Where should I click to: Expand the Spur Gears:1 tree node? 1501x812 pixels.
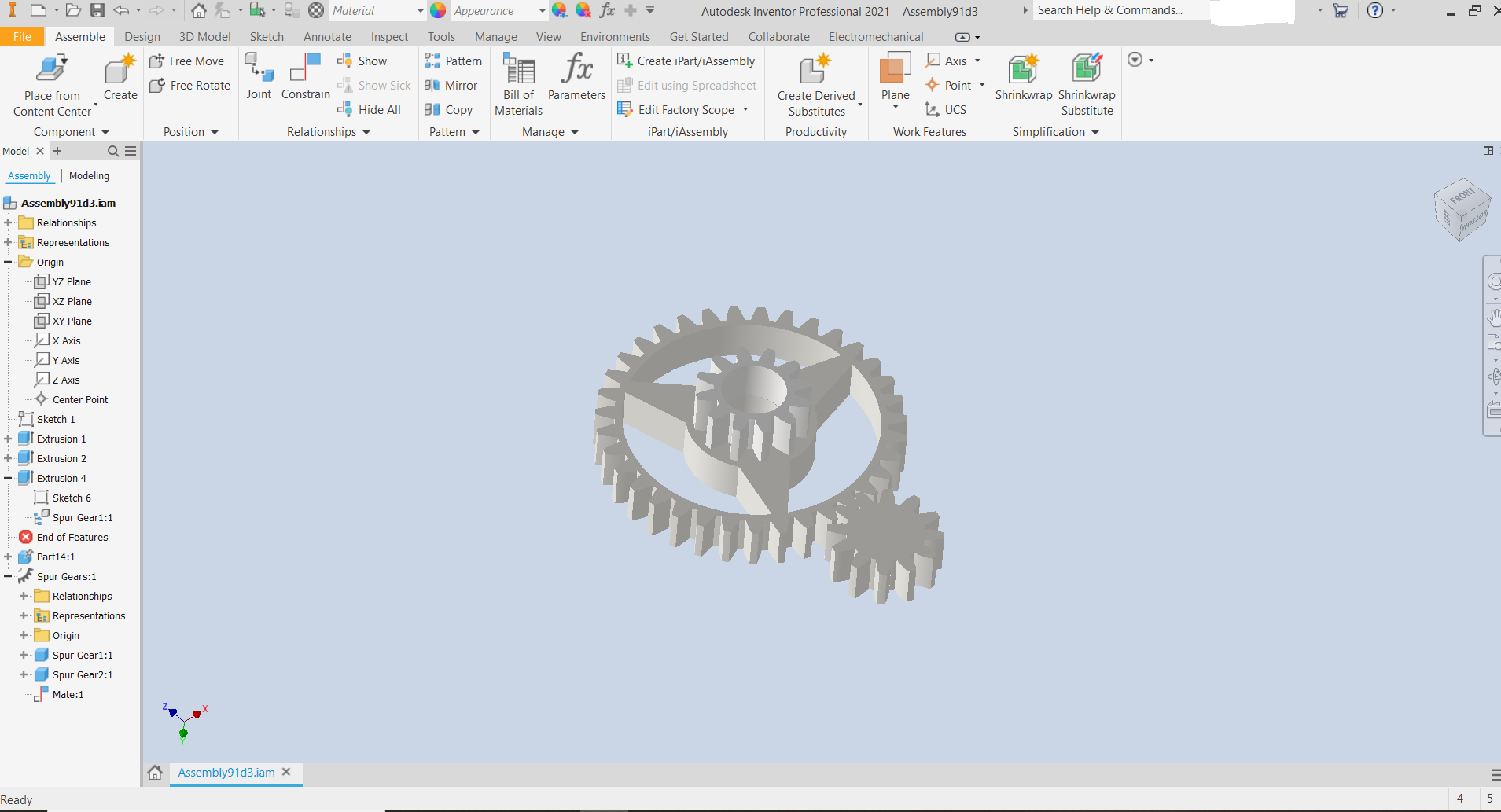9,576
